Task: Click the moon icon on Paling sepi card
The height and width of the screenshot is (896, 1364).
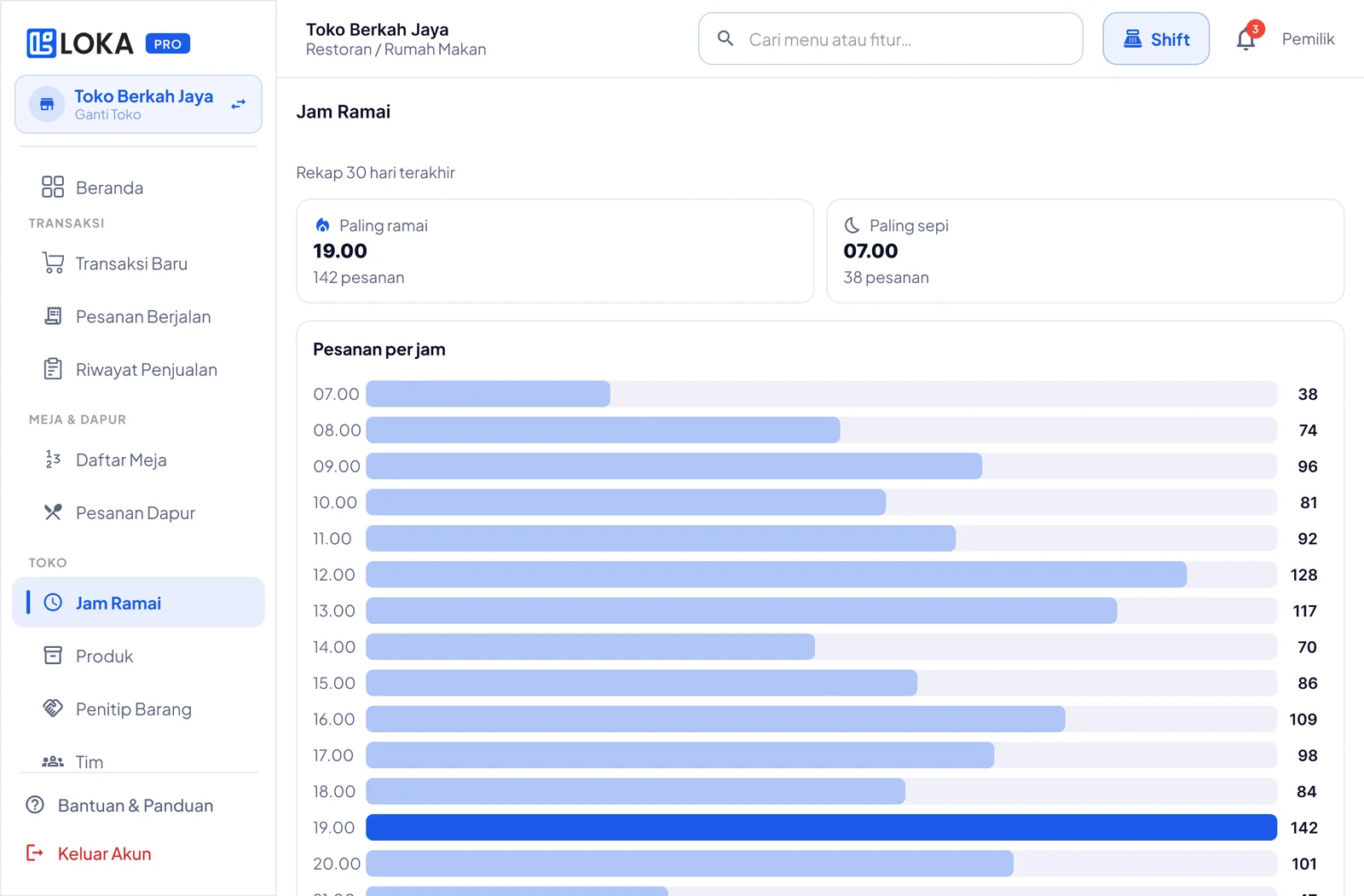Action: coord(852,225)
